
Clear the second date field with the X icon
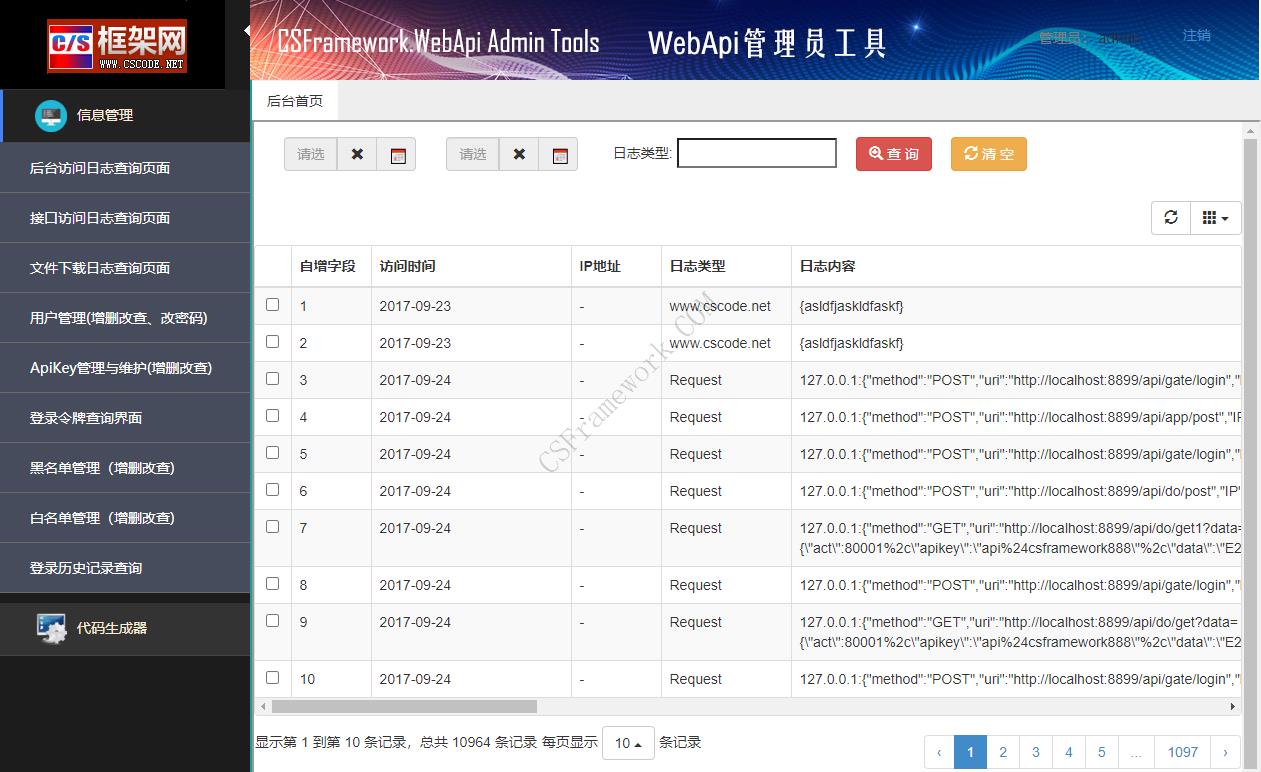tap(518, 154)
